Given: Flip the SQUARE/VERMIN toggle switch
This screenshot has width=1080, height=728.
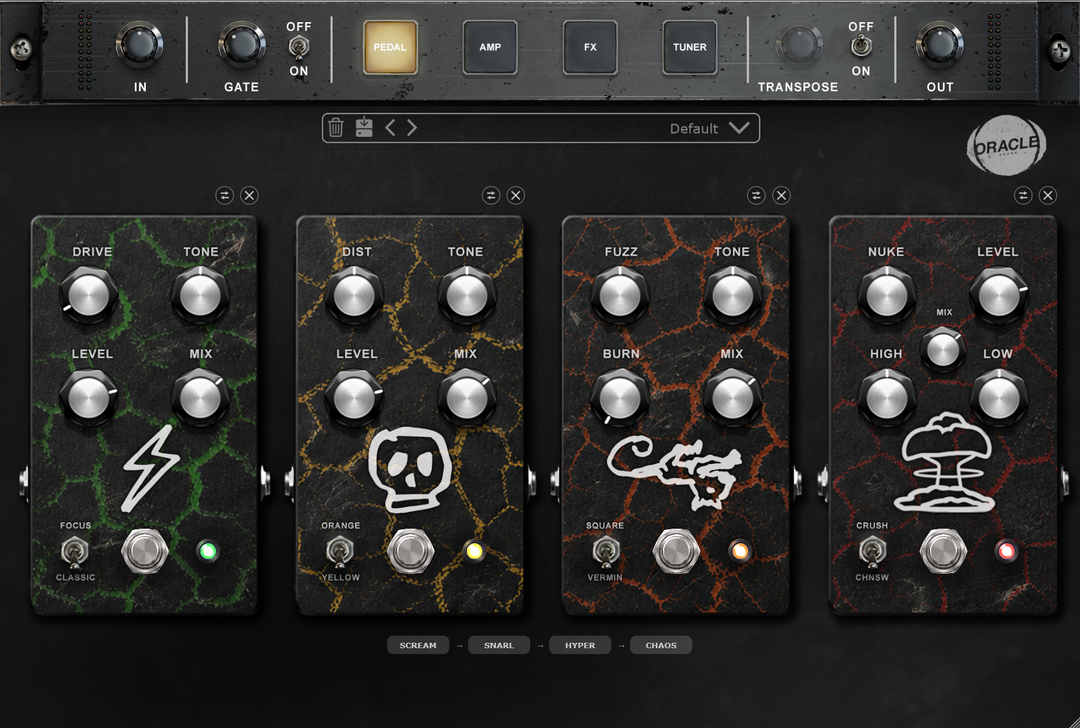Looking at the screenshot, I should click(605, 552).
